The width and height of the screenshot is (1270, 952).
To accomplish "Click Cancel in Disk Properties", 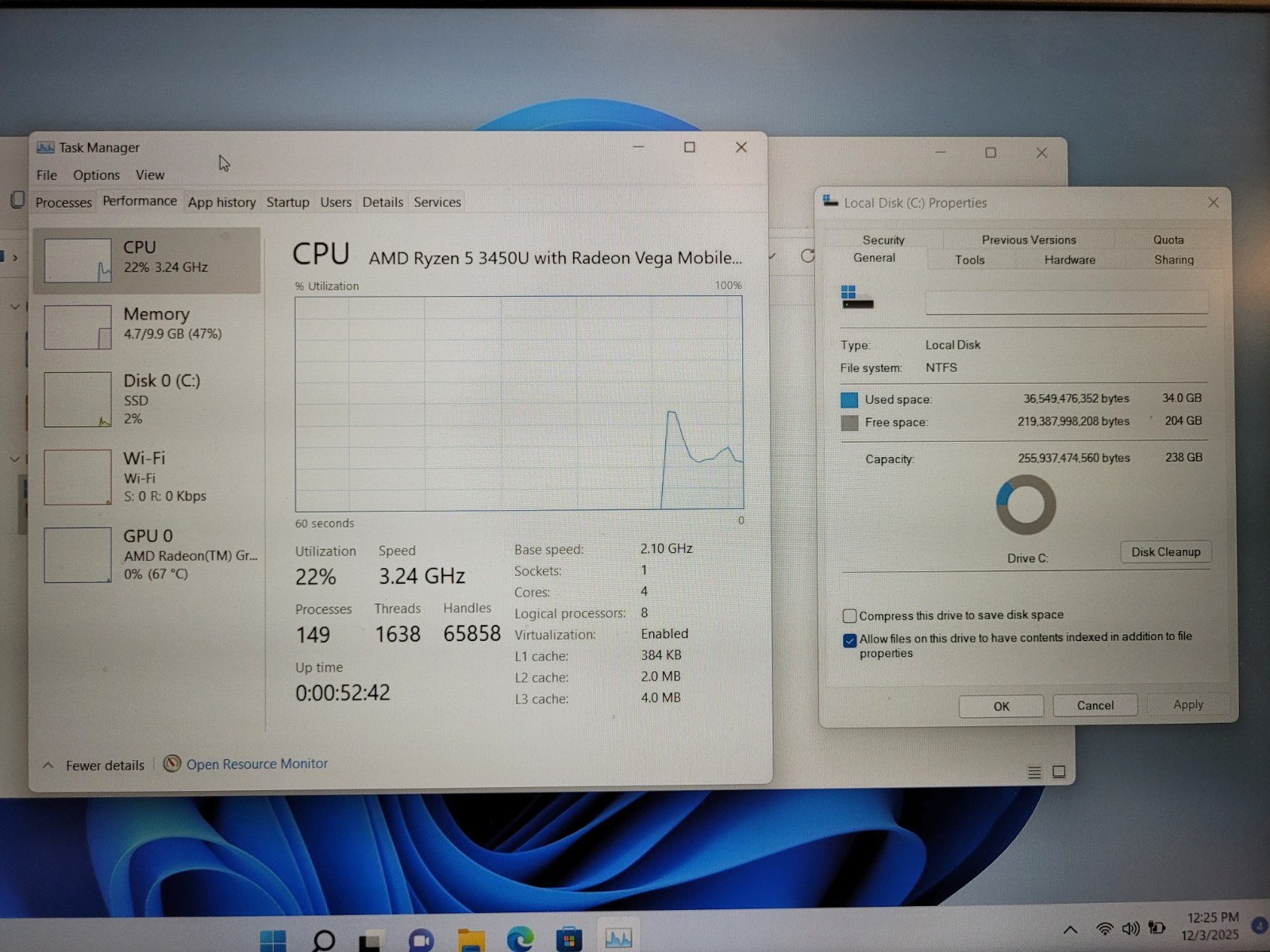I will [1095, 705].
